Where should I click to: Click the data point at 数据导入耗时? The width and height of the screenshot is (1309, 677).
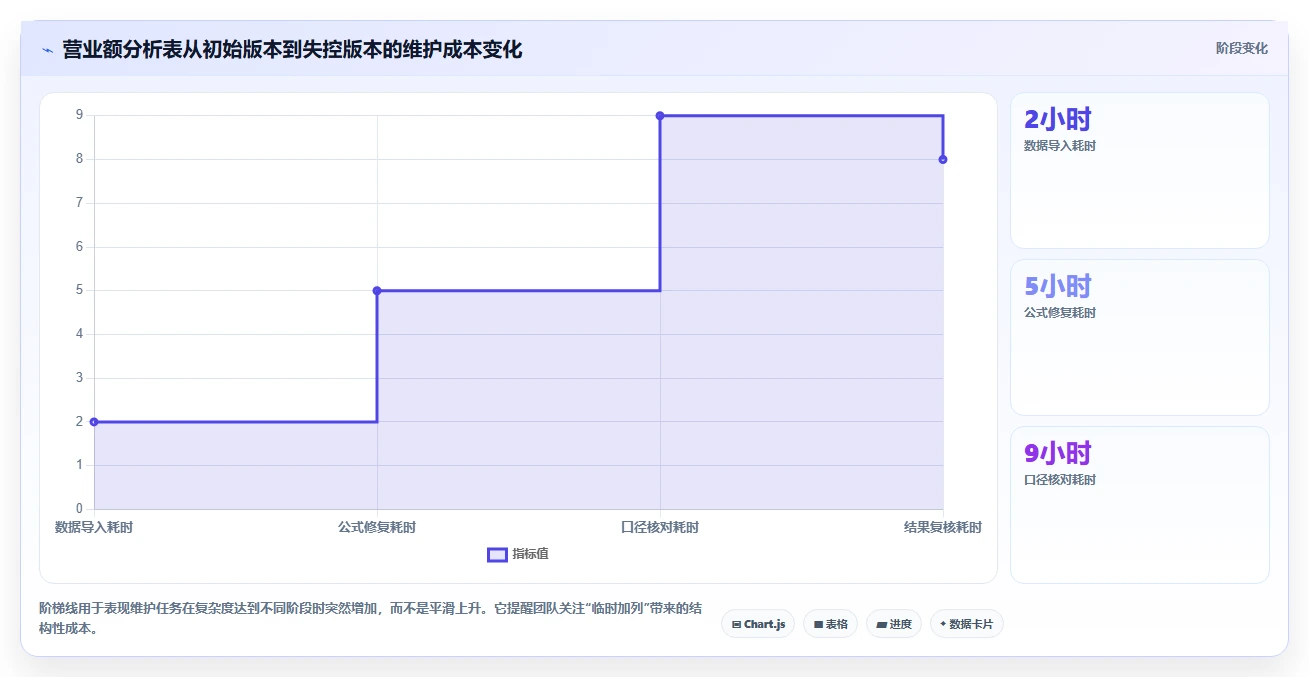(94, 422)
